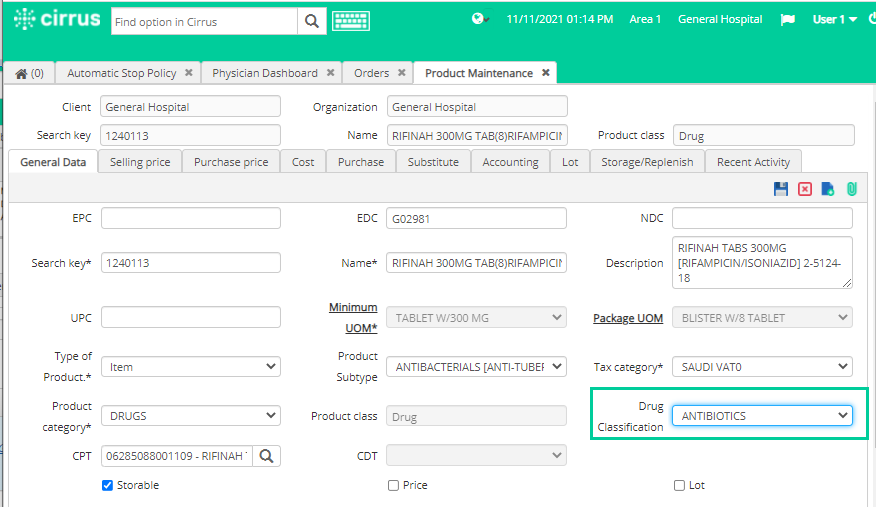Image resolution: width=876 pixels, height=507 pixels.
Task: Open the Accounting tab
Action: (511, 162)
